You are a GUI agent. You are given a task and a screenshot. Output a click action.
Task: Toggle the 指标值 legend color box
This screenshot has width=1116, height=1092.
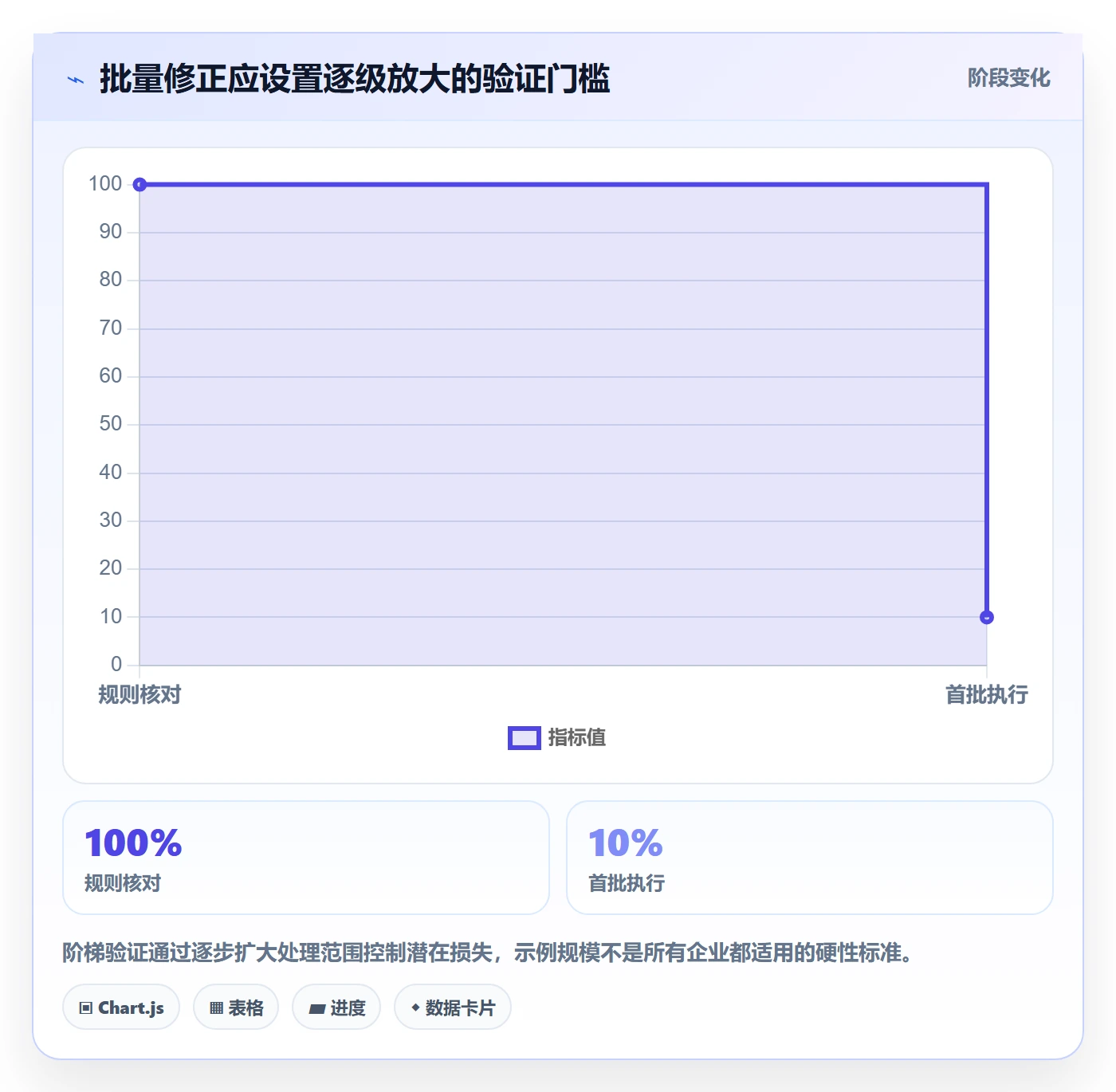pos(525,738)
